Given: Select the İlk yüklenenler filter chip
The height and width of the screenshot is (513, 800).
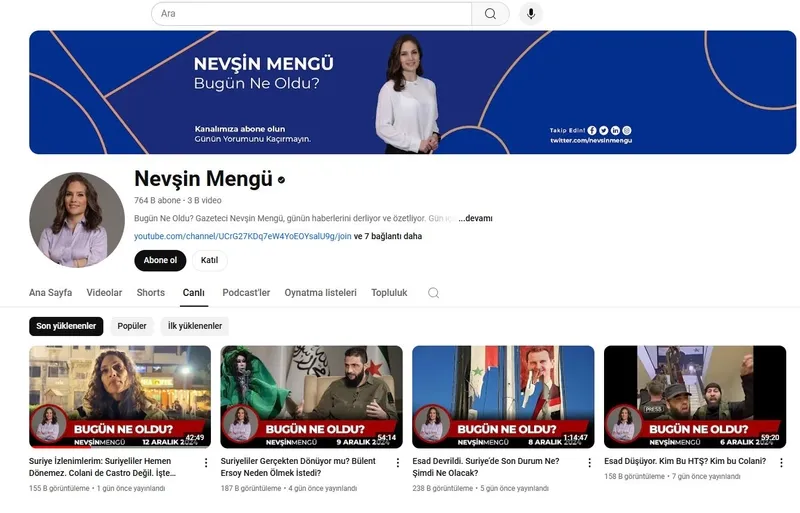Looking at the screenshot, I should pyautogui.click(x=194, y=326).
